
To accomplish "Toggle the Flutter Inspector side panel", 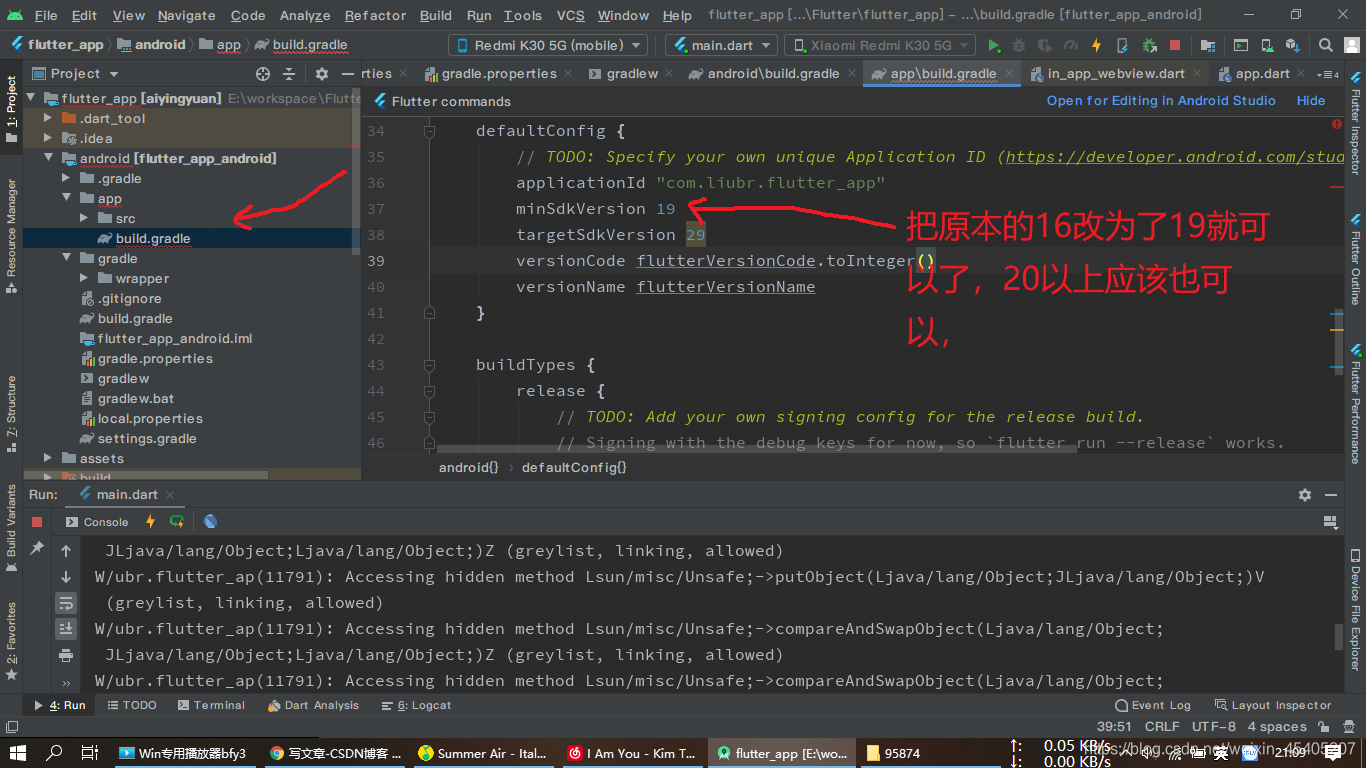I will pos(1357,140).
